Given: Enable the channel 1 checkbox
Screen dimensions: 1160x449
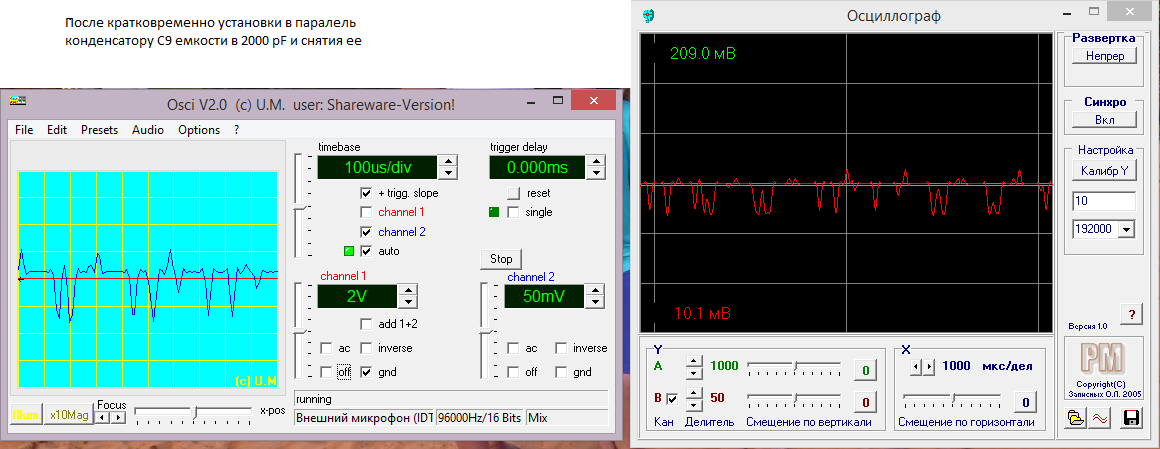Looking at the screenshot, I should tap(367, 212).
